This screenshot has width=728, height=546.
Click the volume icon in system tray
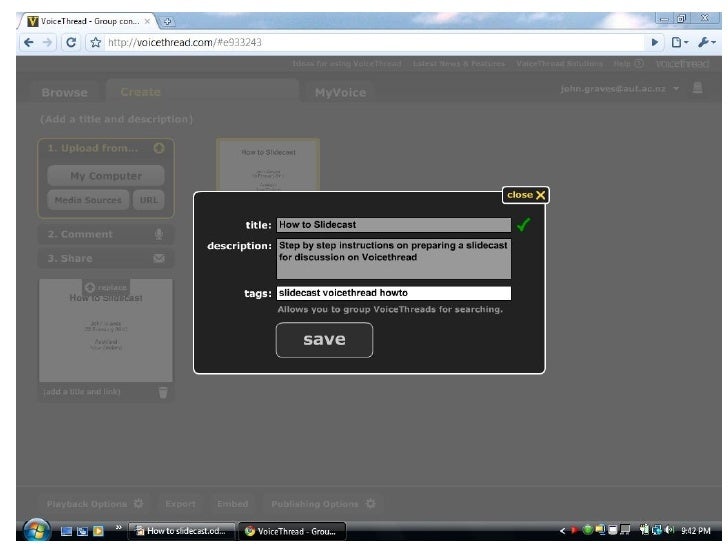coord(669,530)
